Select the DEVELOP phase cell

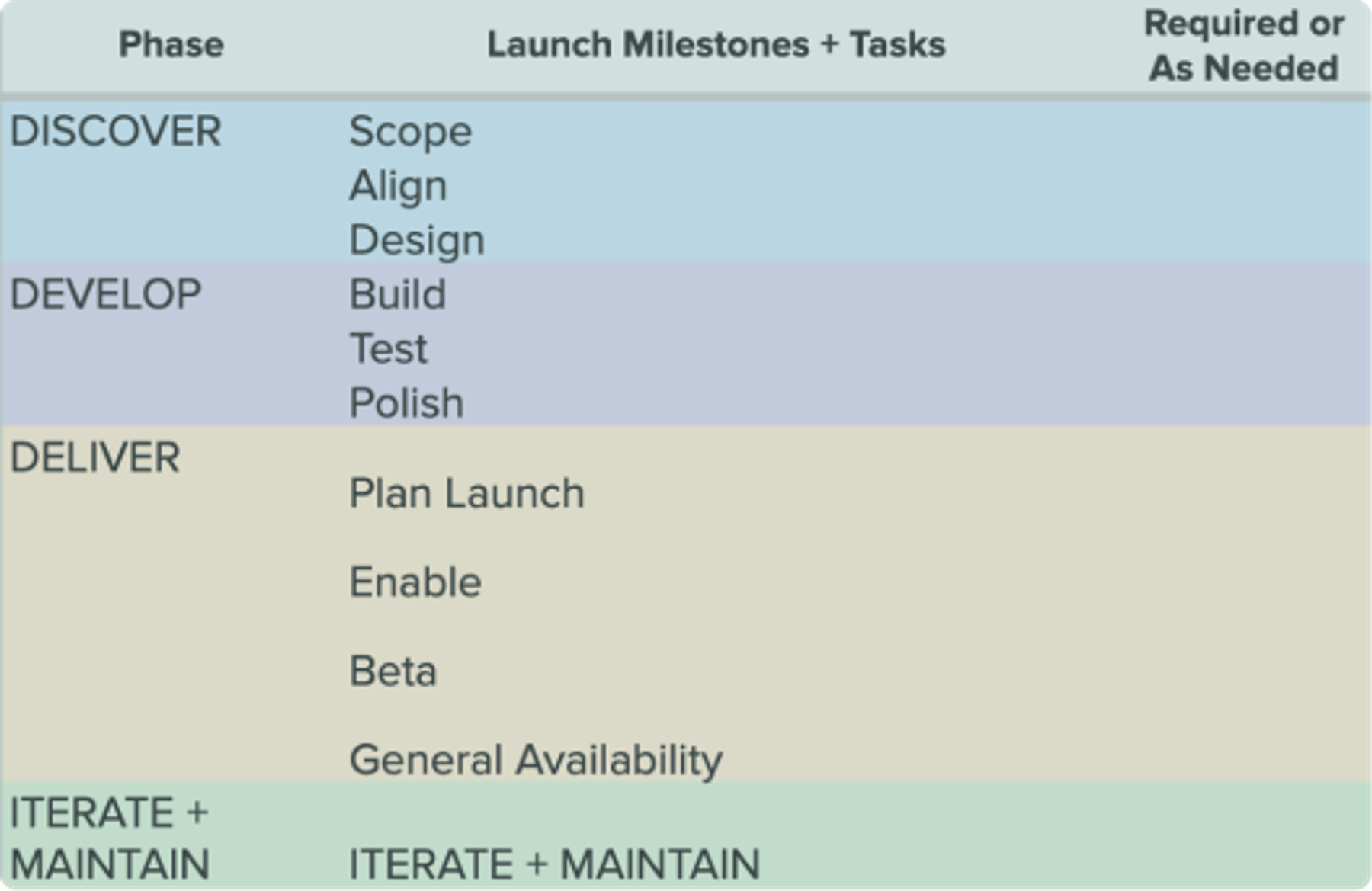(x=106, y=294)
